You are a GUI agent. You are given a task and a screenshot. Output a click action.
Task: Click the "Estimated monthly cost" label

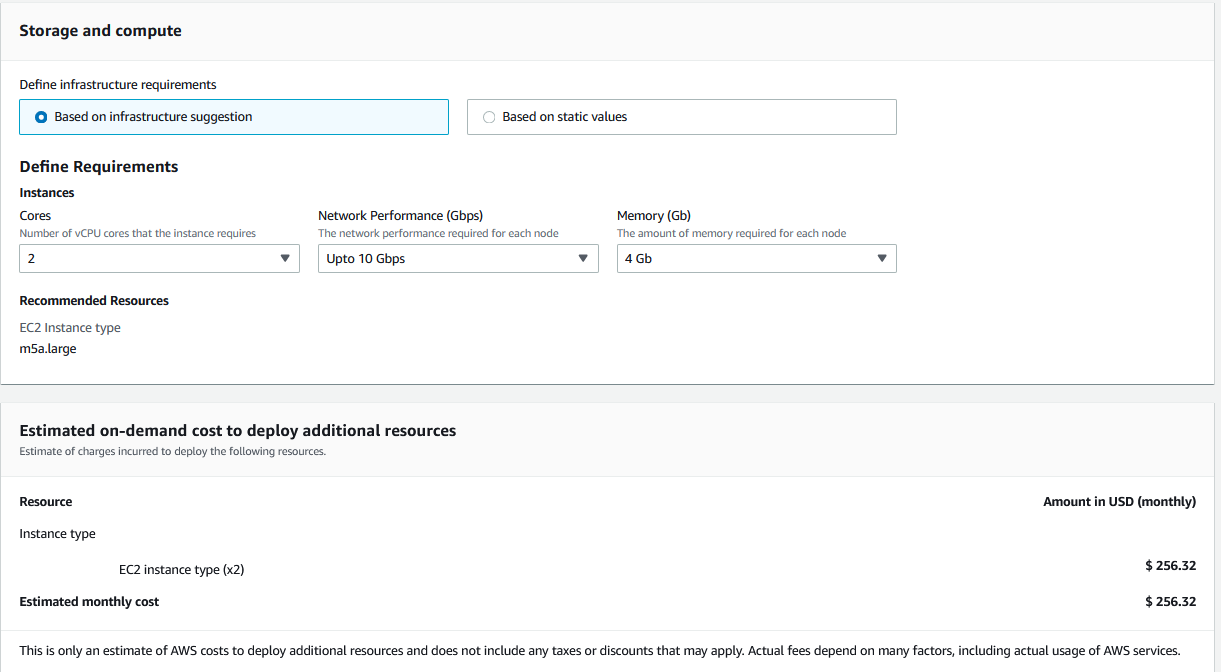point(89,602)
